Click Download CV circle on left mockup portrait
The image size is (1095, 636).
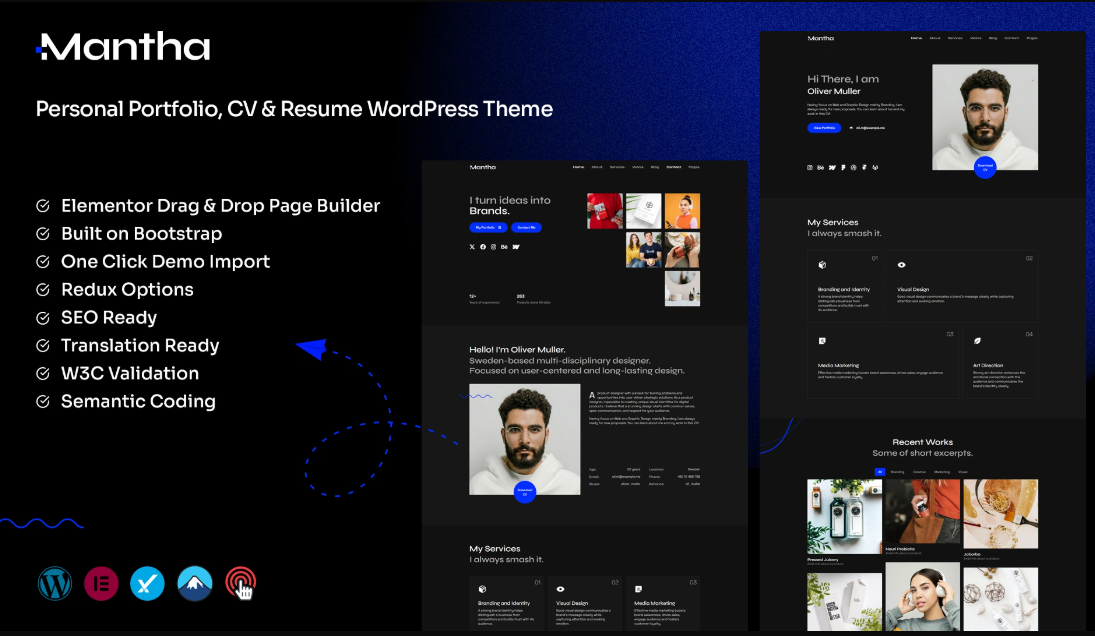coord(525,492)
